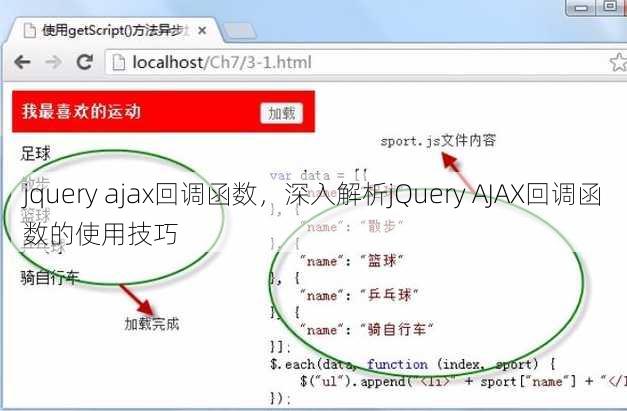Click the $.each(data, function line
Image resolution: width=627 pixels, height=411 pixels.
coord(413,364)
